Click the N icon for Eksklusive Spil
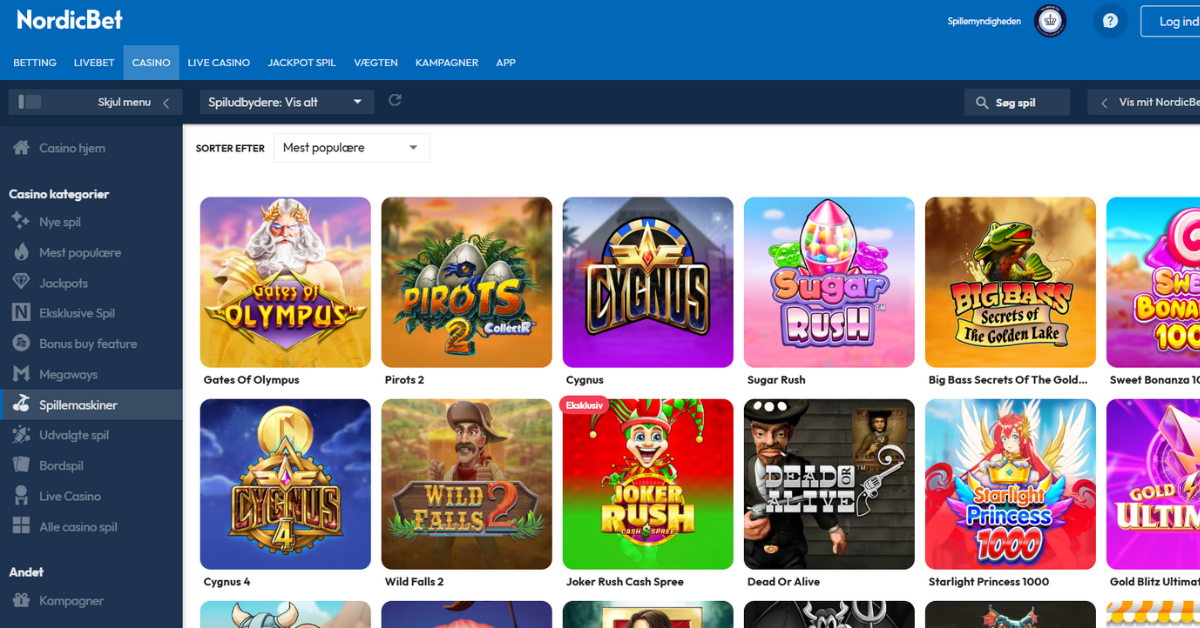The image size is (1200, 628). pos(20,313)
